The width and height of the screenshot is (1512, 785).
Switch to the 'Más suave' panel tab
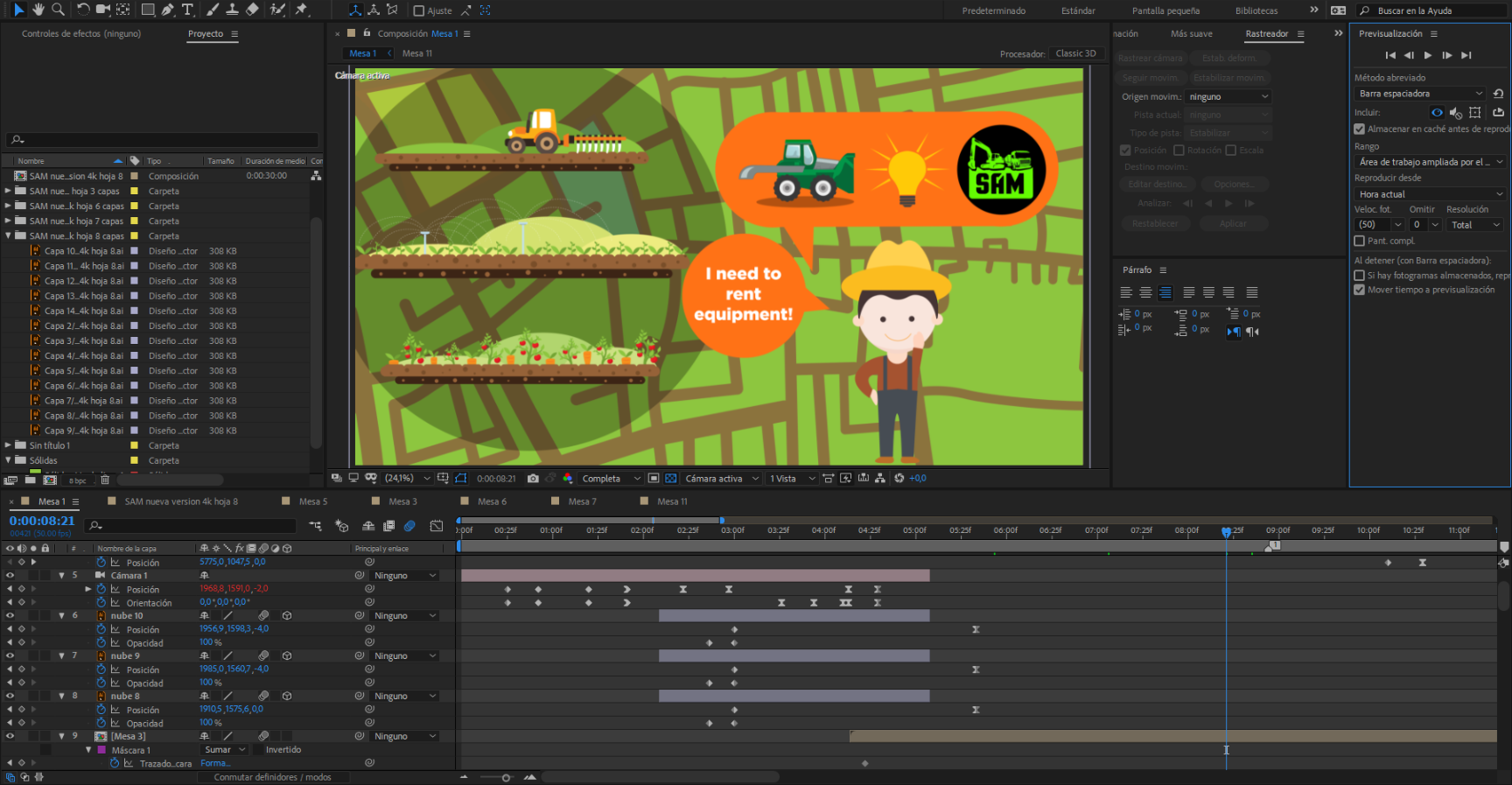1192,34
